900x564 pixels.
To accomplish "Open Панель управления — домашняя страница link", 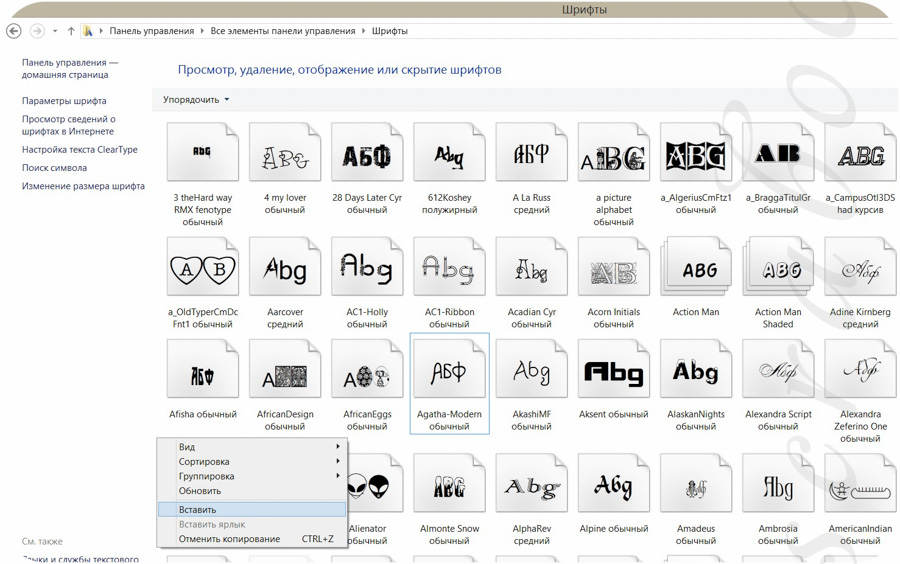I will (69, 68).
